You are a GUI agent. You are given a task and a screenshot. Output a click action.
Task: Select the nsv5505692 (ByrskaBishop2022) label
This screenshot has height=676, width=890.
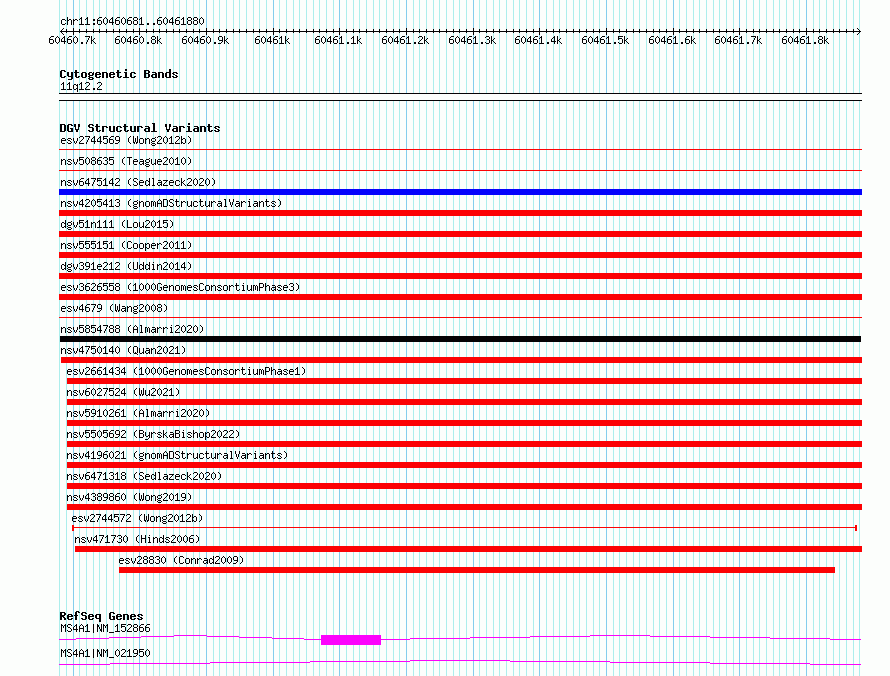pyautogui.click(x=153, y=434)
